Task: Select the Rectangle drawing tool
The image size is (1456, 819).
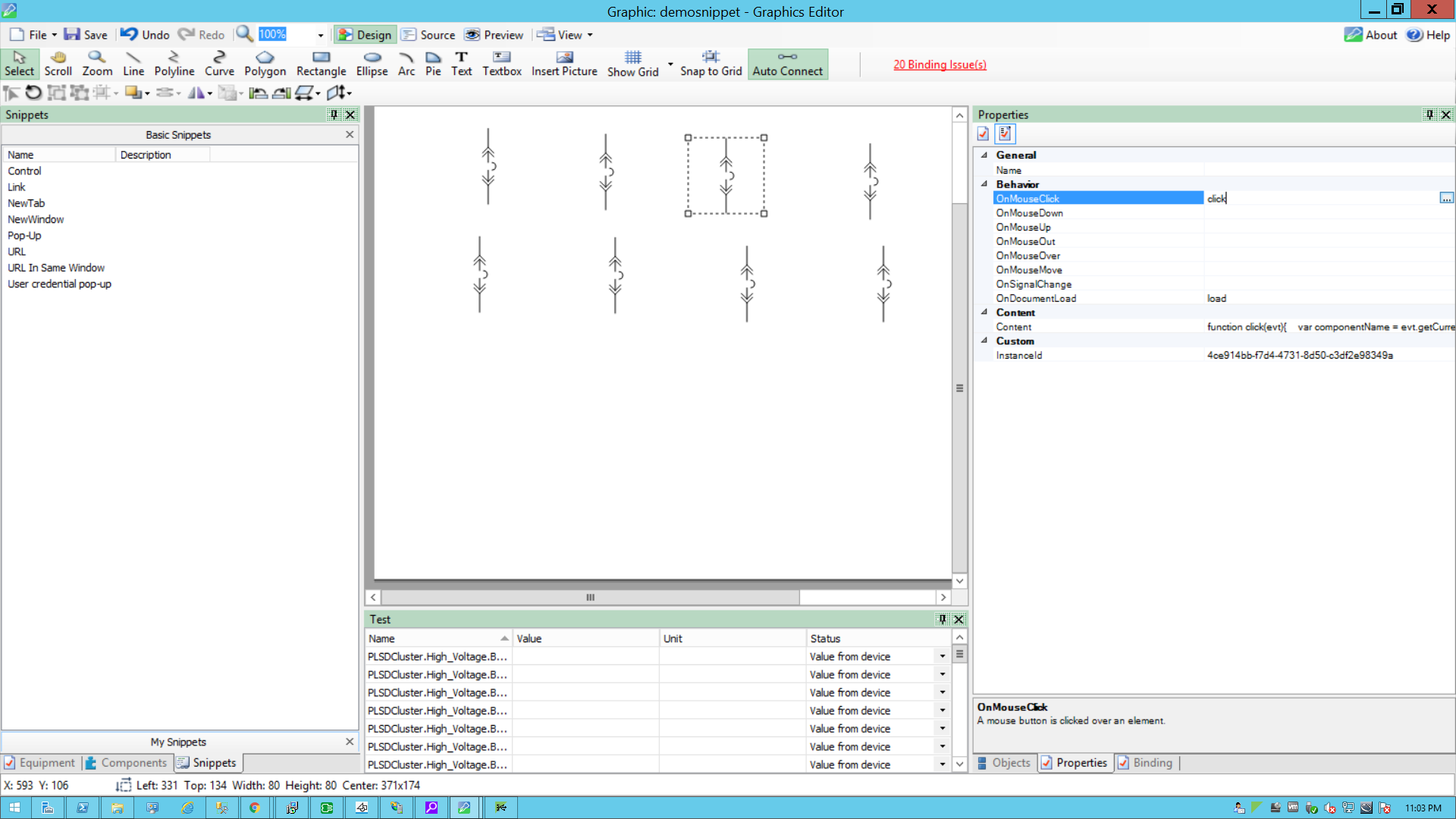Action: point(320,64)
